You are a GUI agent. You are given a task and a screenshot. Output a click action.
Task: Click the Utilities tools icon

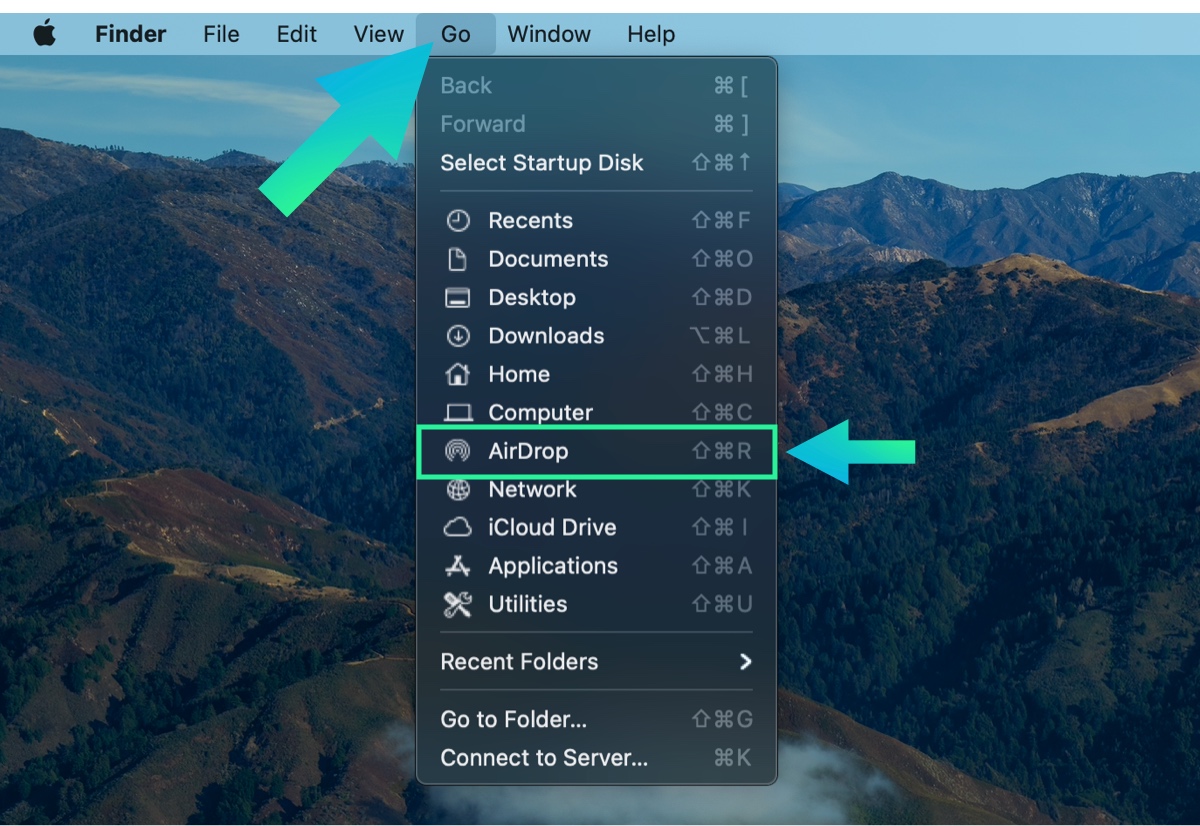[457, 604]
